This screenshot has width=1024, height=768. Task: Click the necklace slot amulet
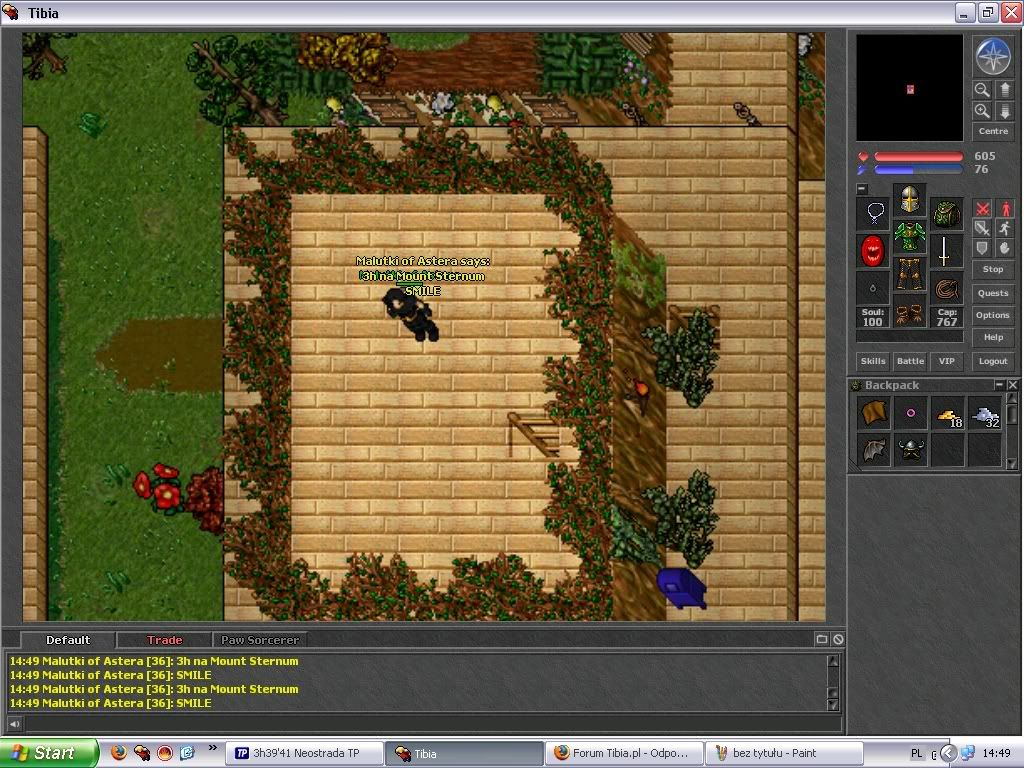(x=873, y=213)
